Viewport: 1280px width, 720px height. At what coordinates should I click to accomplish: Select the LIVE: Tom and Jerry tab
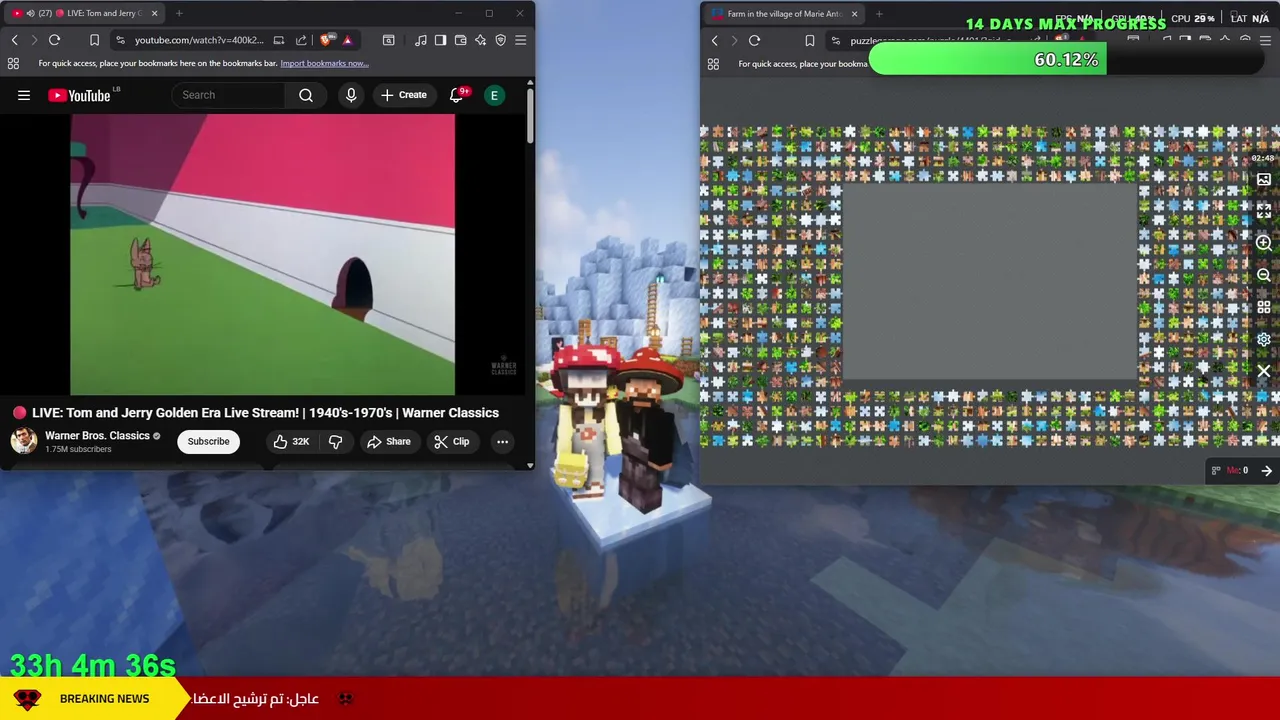[85, 13]
